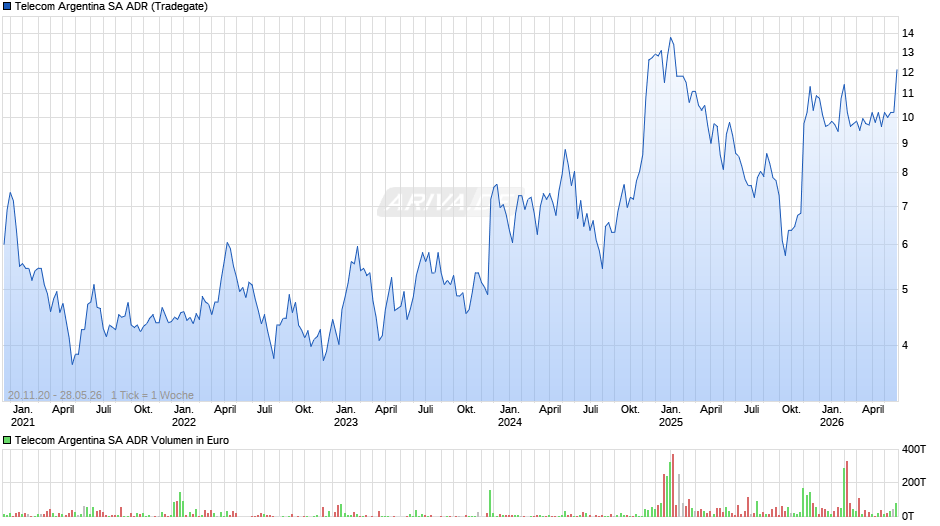Click the price axis label 6

(x=905, y=245)
